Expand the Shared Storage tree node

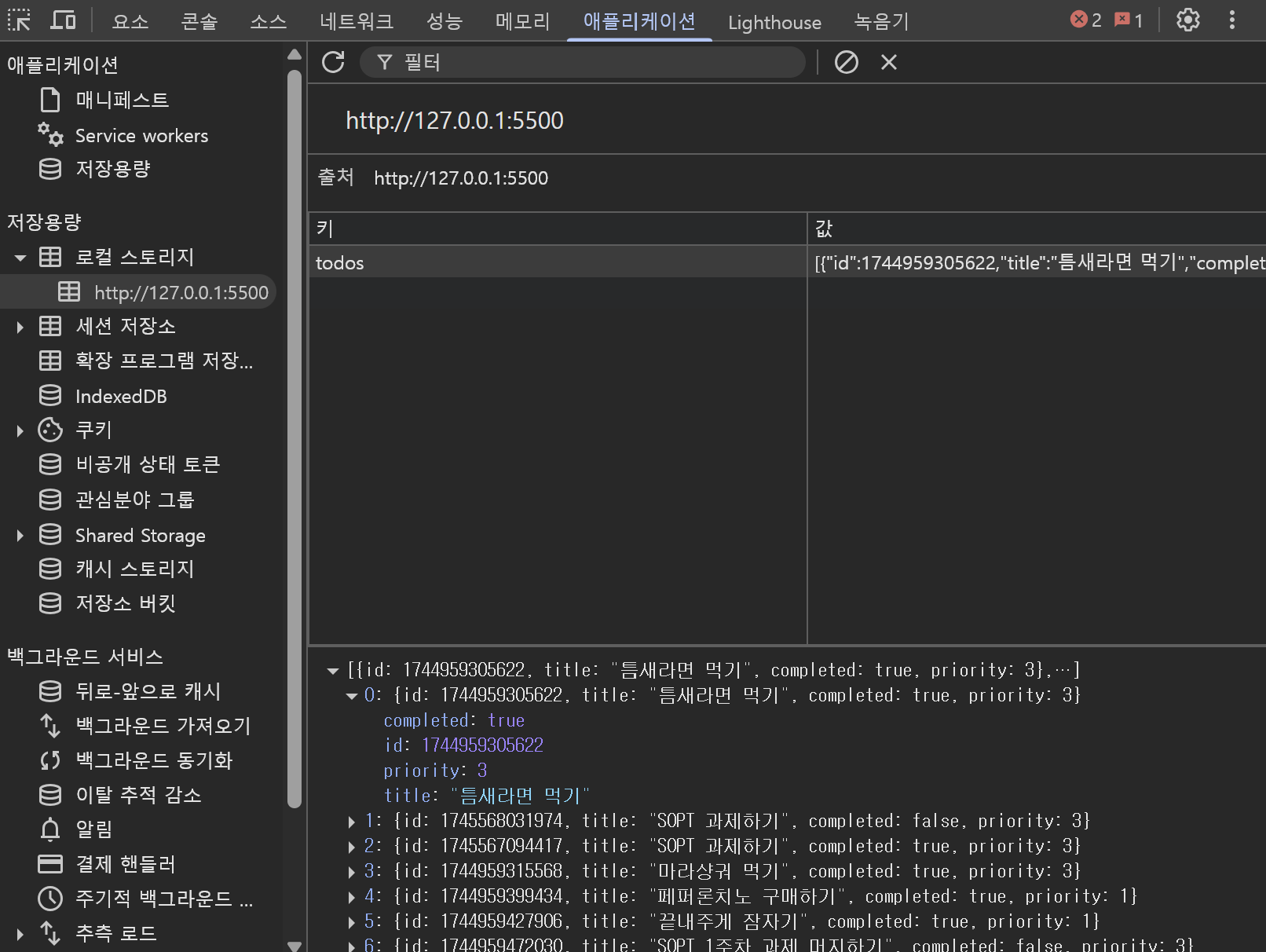coord(20,536)
